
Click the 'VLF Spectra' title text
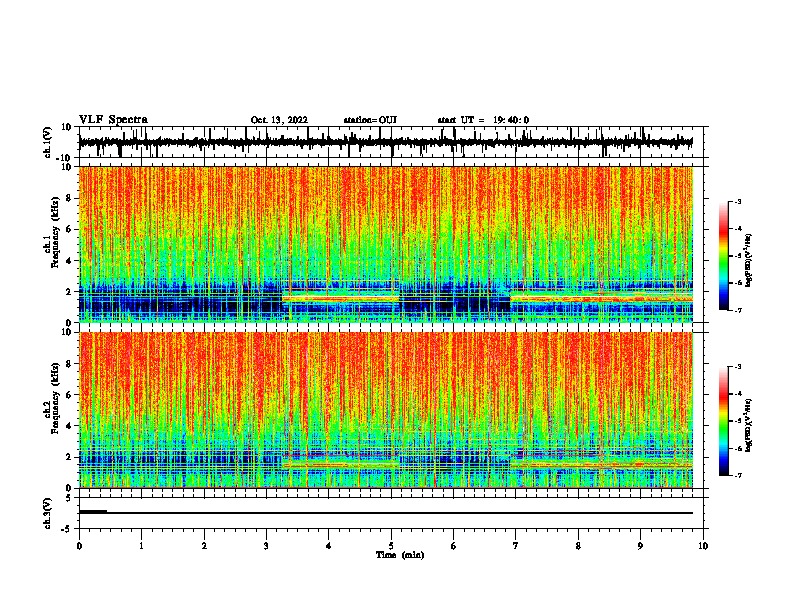tap(113, 120)
